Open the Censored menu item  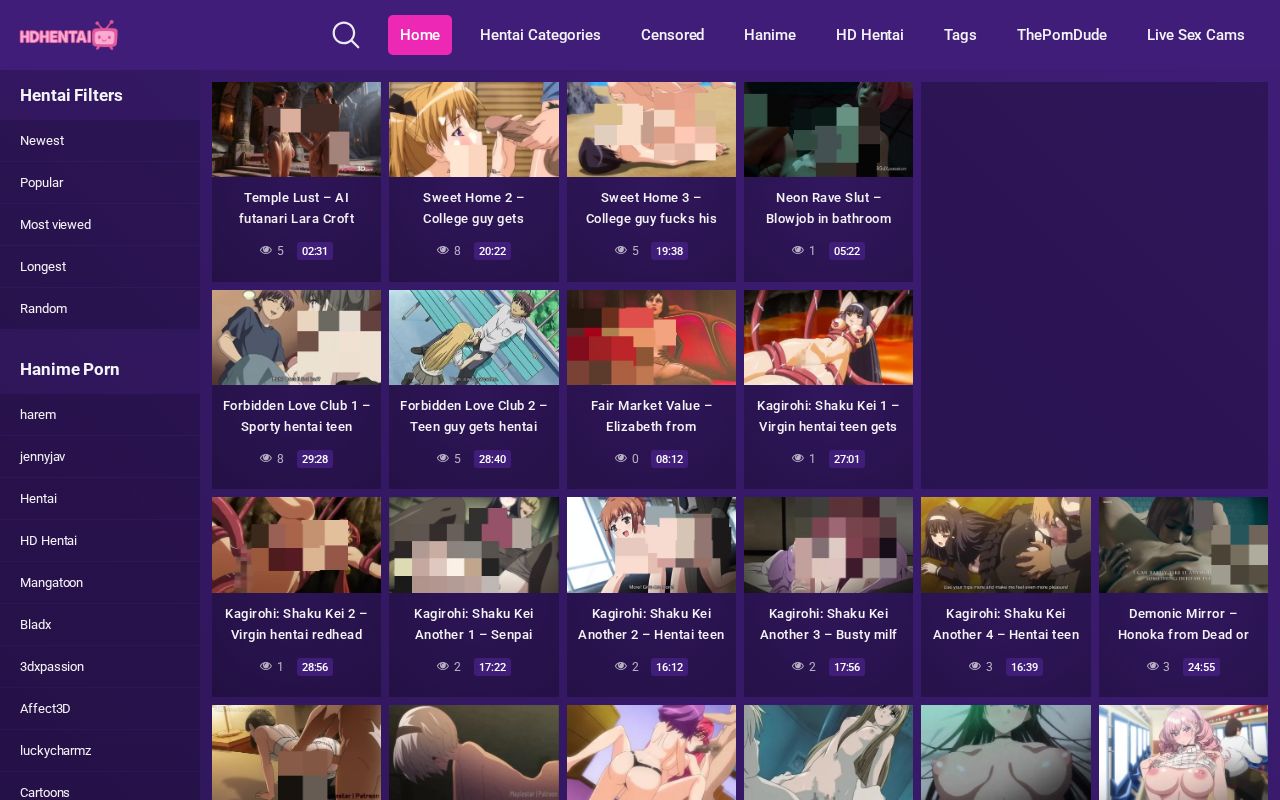coord(673,35)
